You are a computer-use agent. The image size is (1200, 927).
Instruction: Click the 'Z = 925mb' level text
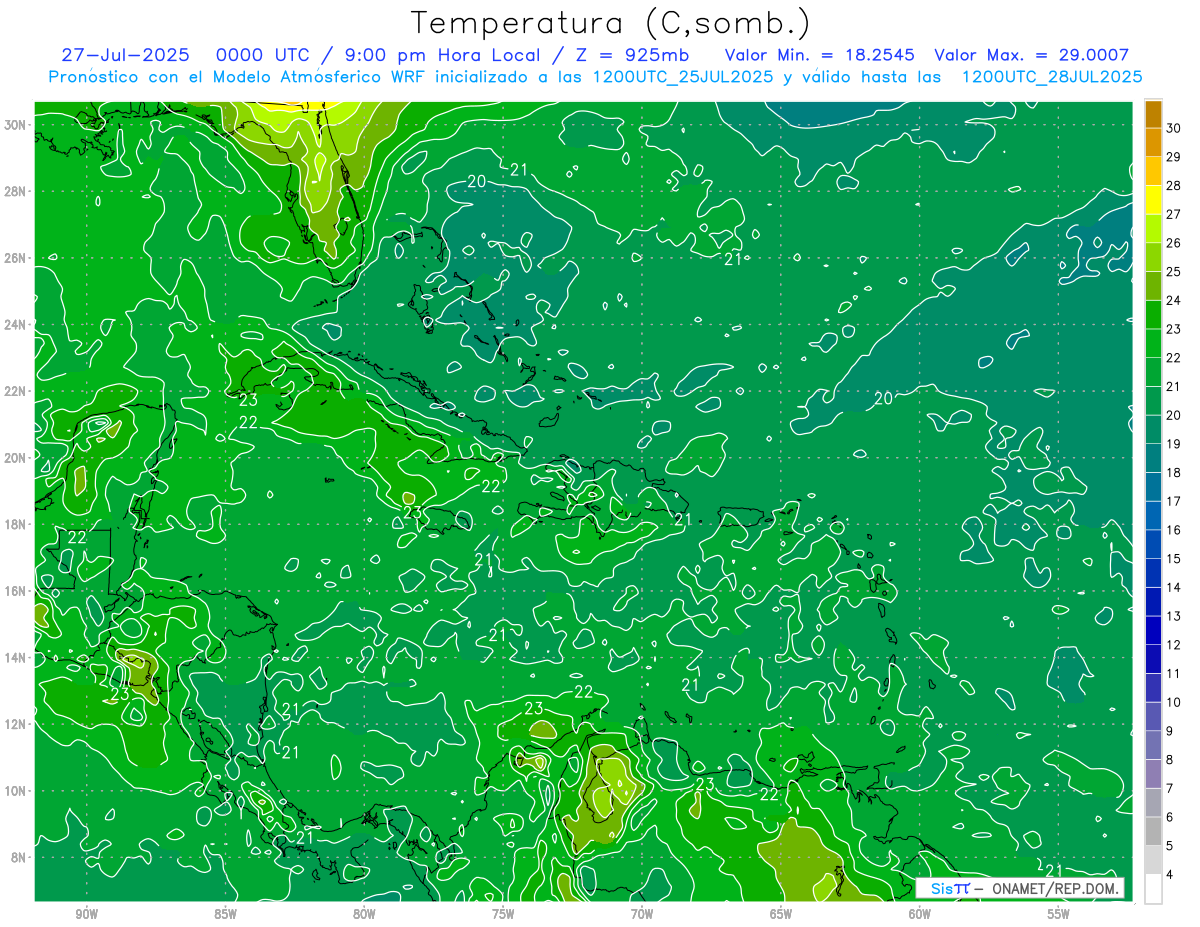635,55
